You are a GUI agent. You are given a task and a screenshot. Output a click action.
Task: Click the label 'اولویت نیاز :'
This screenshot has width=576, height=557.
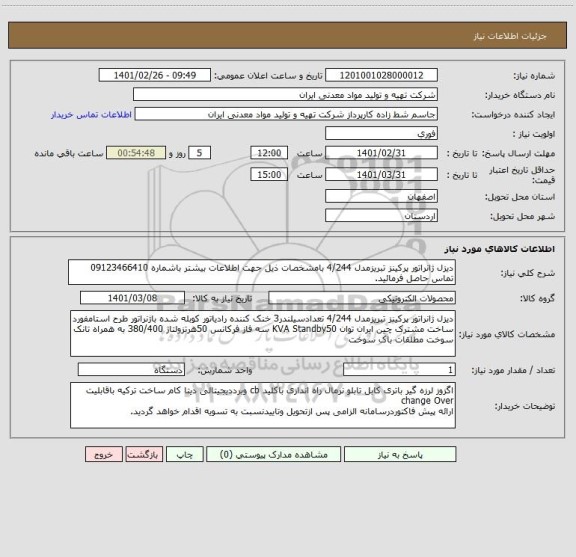tap(533, 134)
